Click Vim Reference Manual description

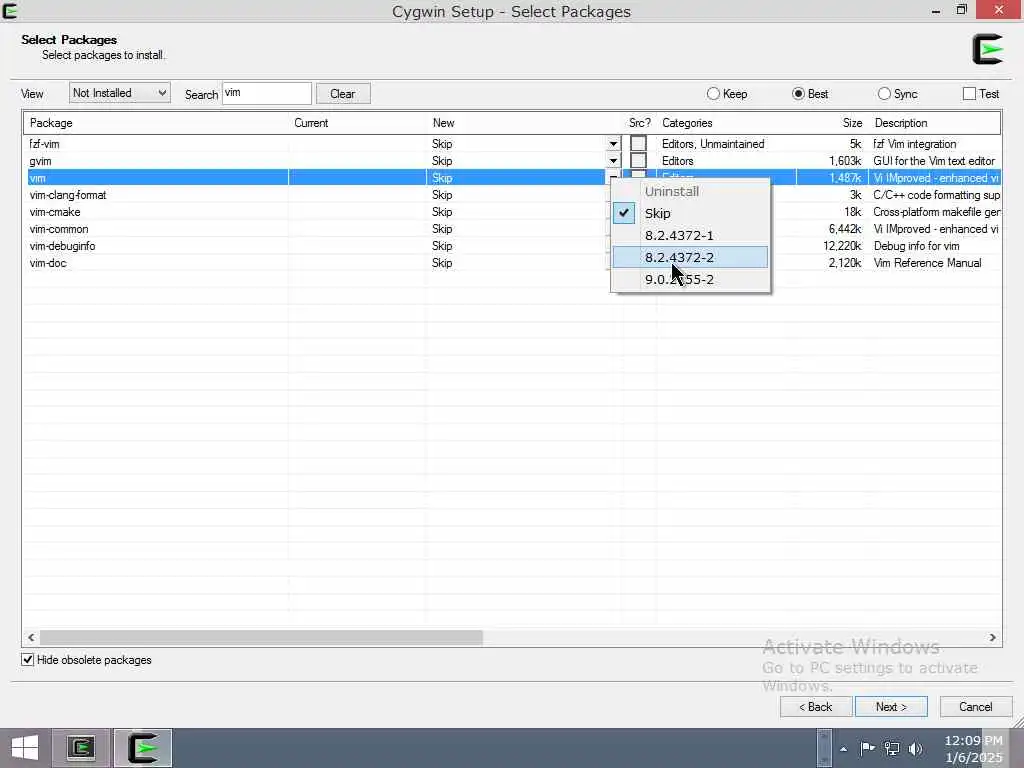(927, 263)
